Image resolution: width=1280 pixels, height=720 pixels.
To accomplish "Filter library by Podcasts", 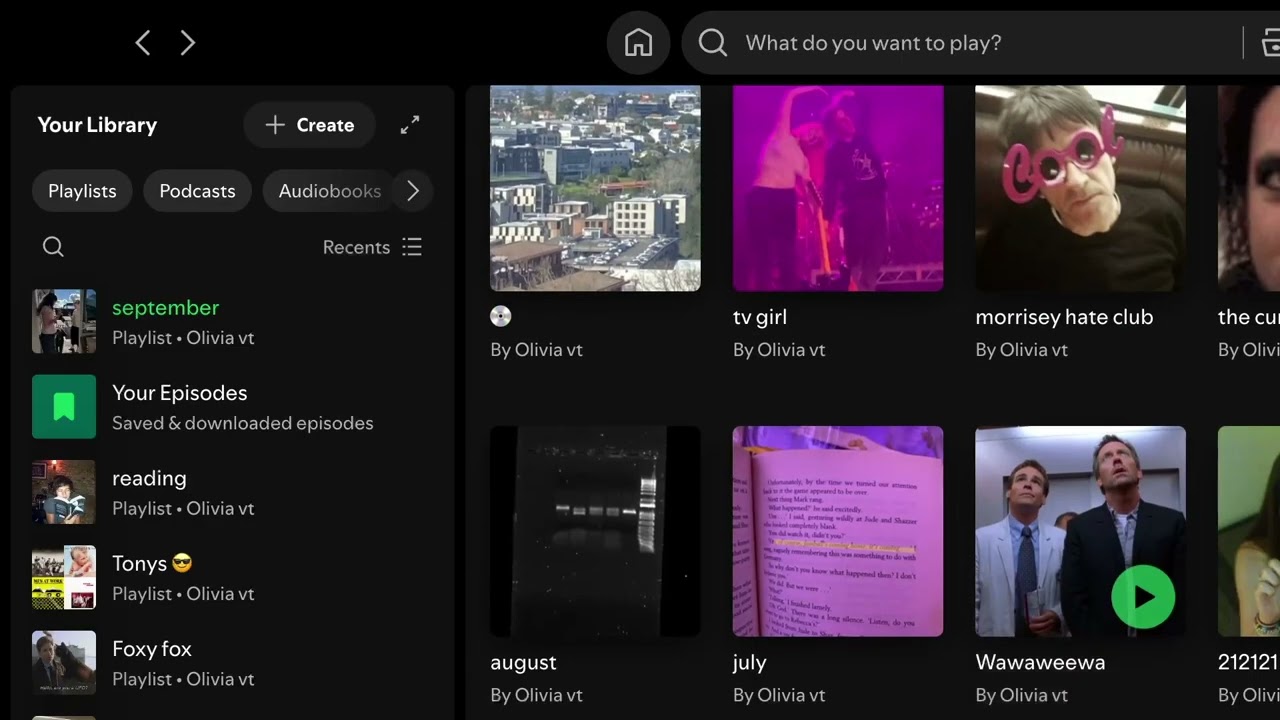I will pos(197,191).
